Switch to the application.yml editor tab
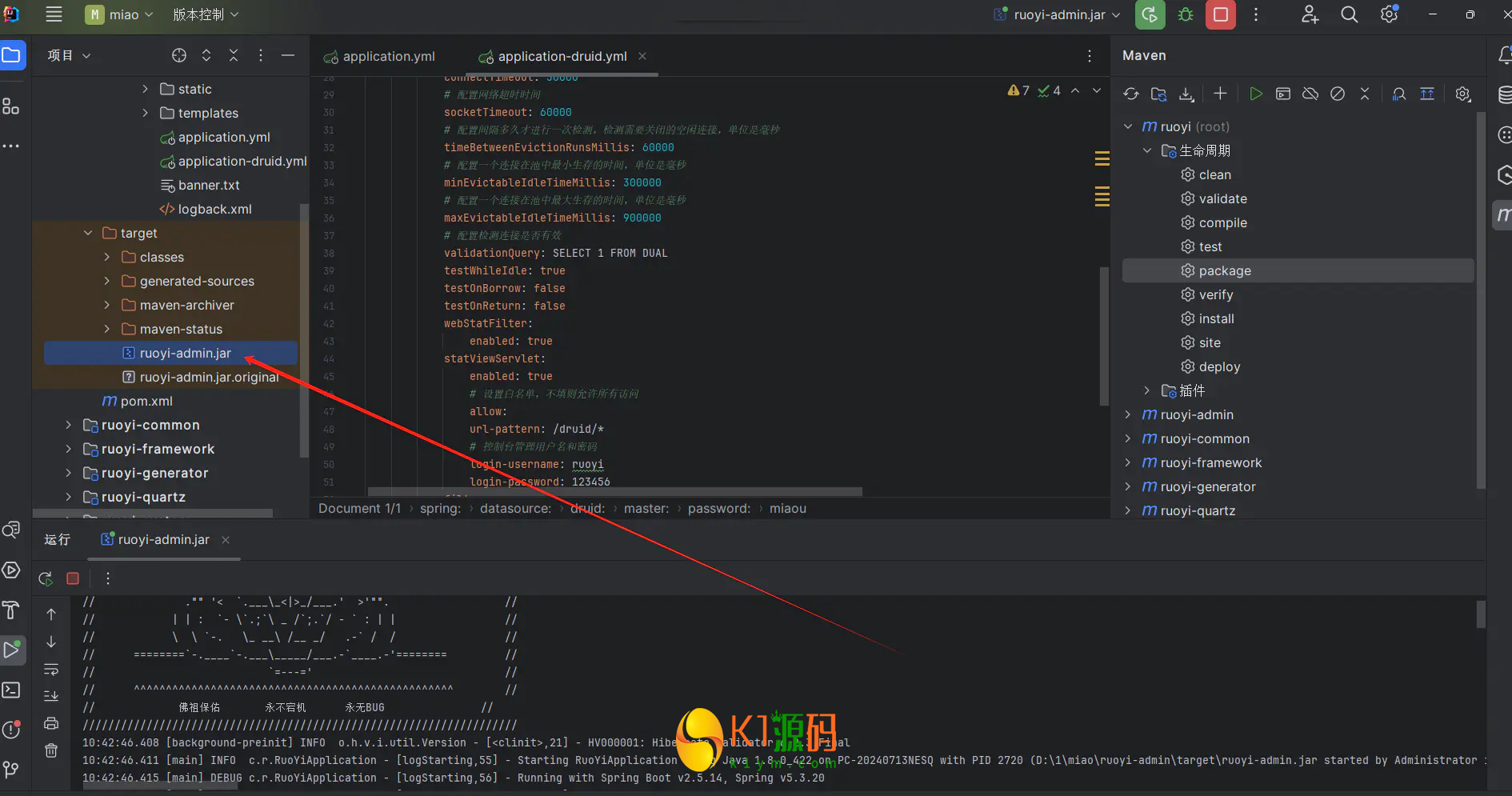This screenshot has width=1512, height=796. [388, 57]
